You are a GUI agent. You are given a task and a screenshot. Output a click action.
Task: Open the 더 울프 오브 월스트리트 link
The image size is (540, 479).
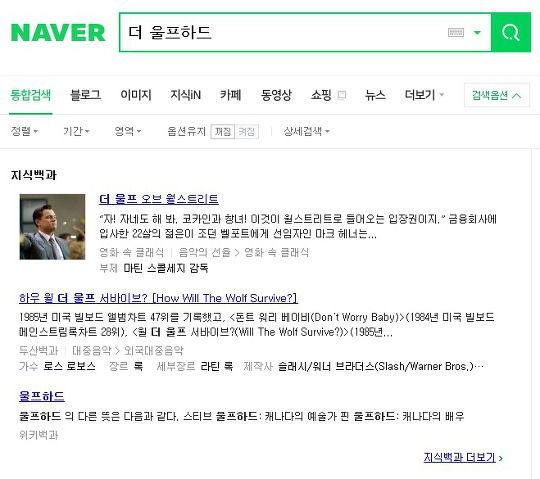click(x=159, y=199)
